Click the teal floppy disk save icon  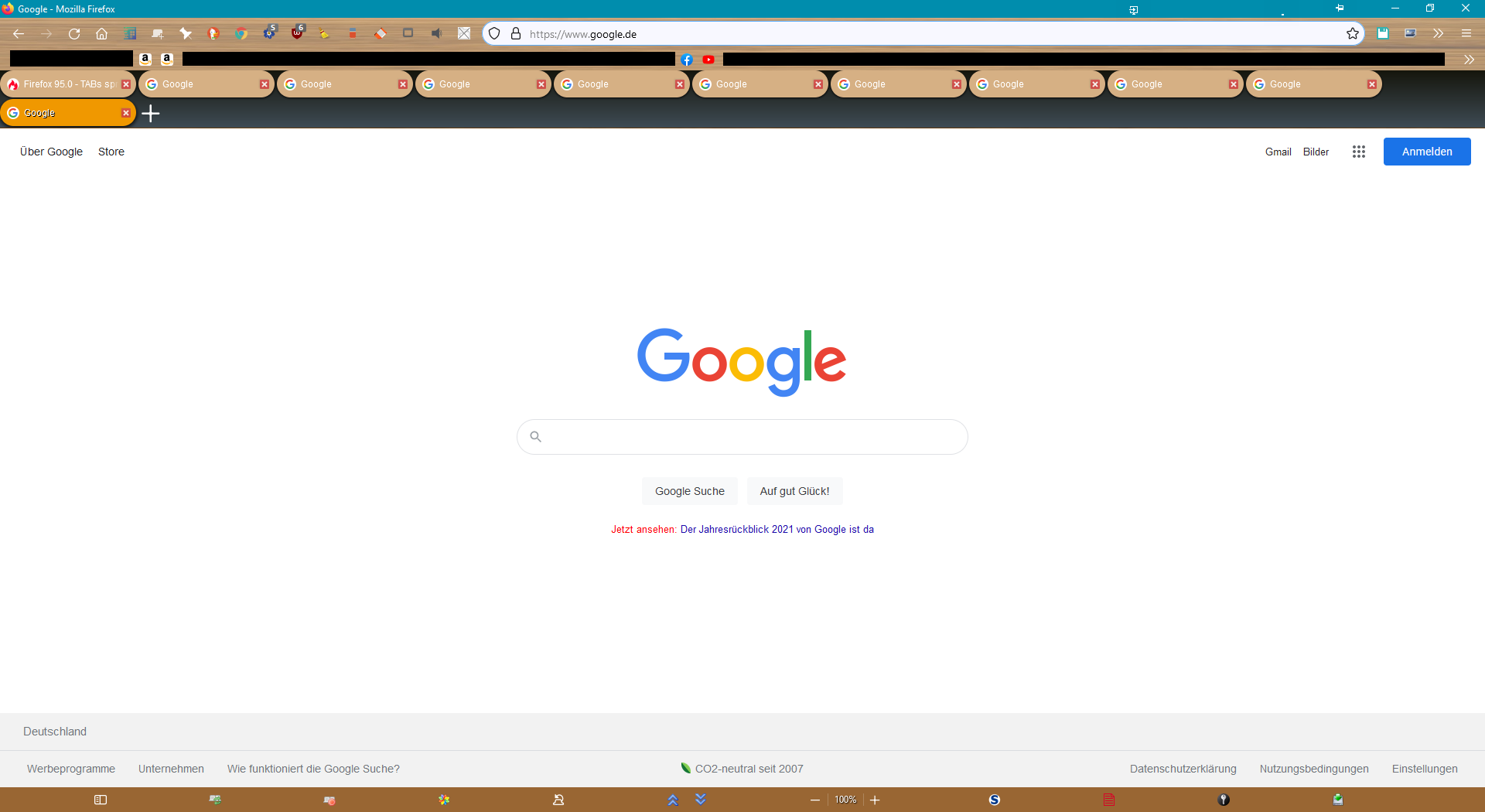click(1383, 34)
